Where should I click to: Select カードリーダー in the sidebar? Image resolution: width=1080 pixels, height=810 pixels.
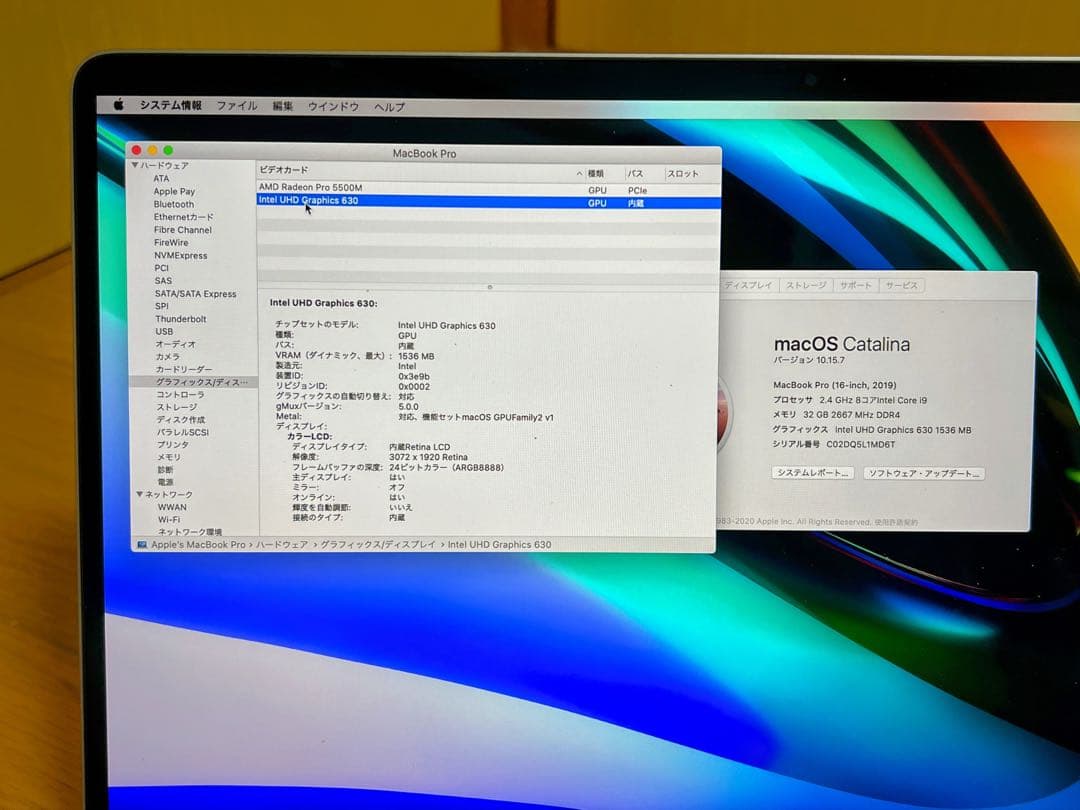point(184,369)
